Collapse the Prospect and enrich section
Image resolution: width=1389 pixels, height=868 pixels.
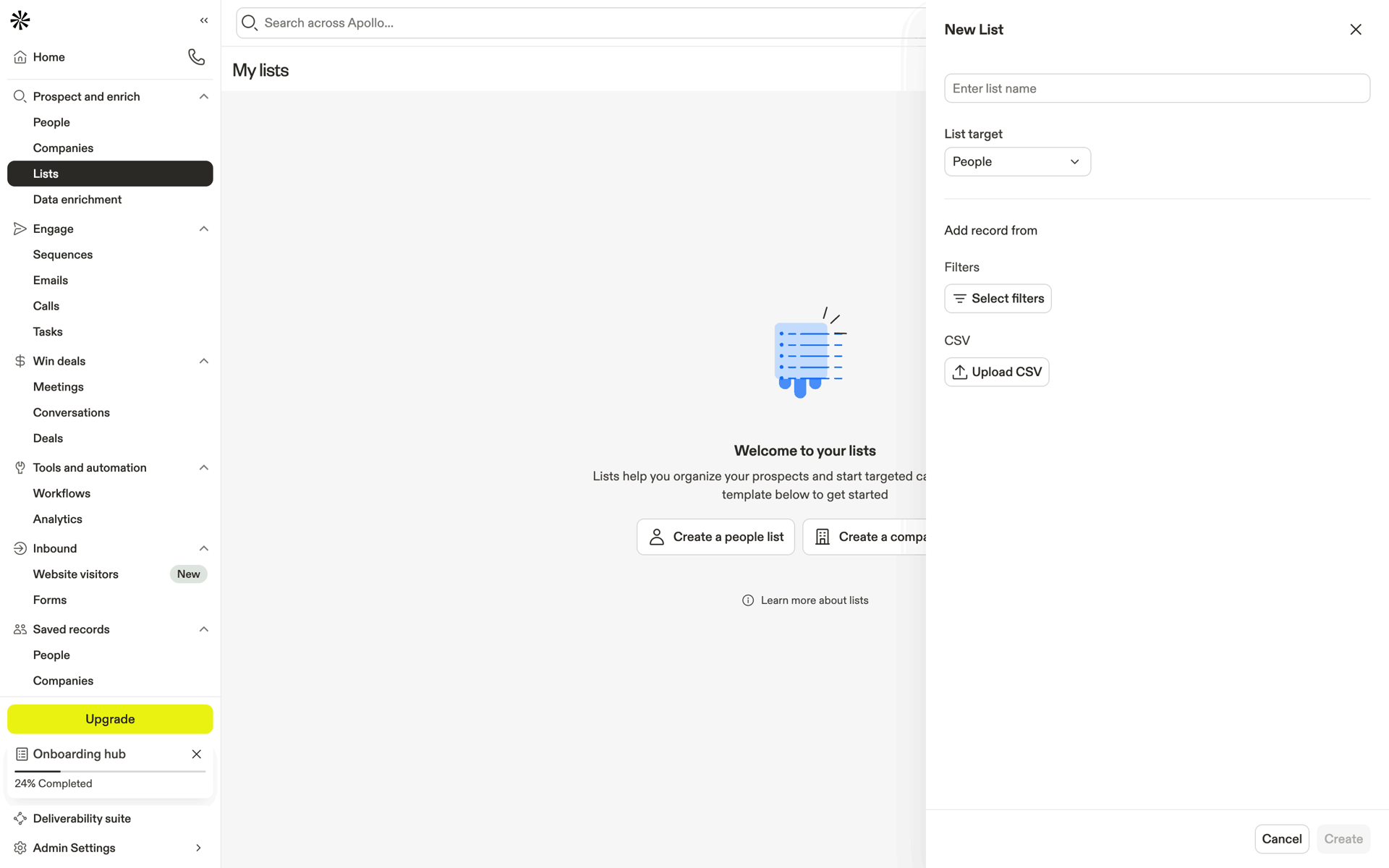(204, 96)
